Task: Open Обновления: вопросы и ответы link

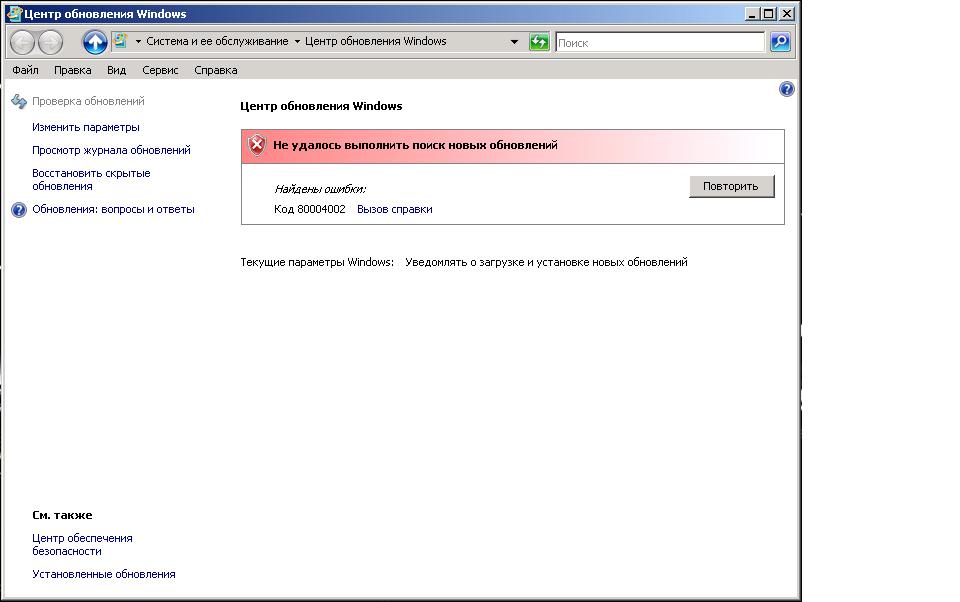Action: 113,209
